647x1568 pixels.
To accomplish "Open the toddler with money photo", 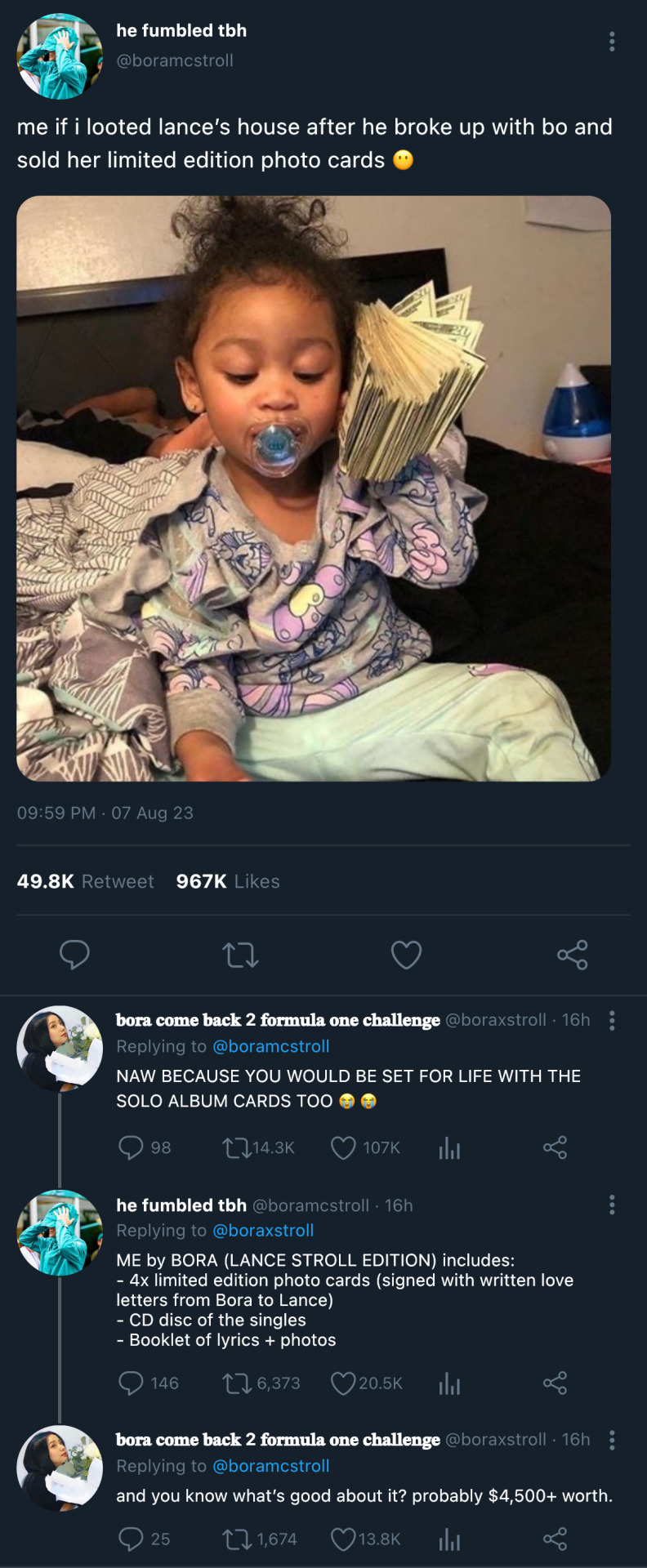I will click(314, 488).
